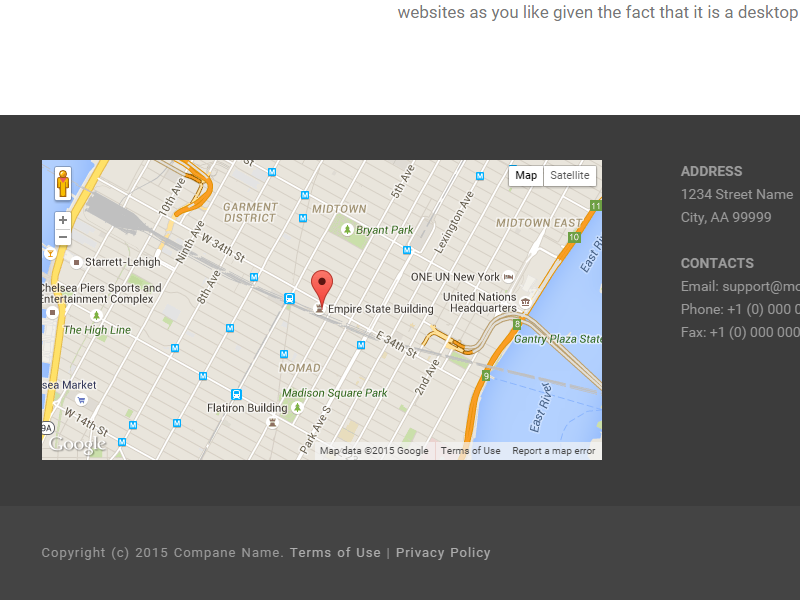Open the map's Terms of Use link

pos(470,451)
